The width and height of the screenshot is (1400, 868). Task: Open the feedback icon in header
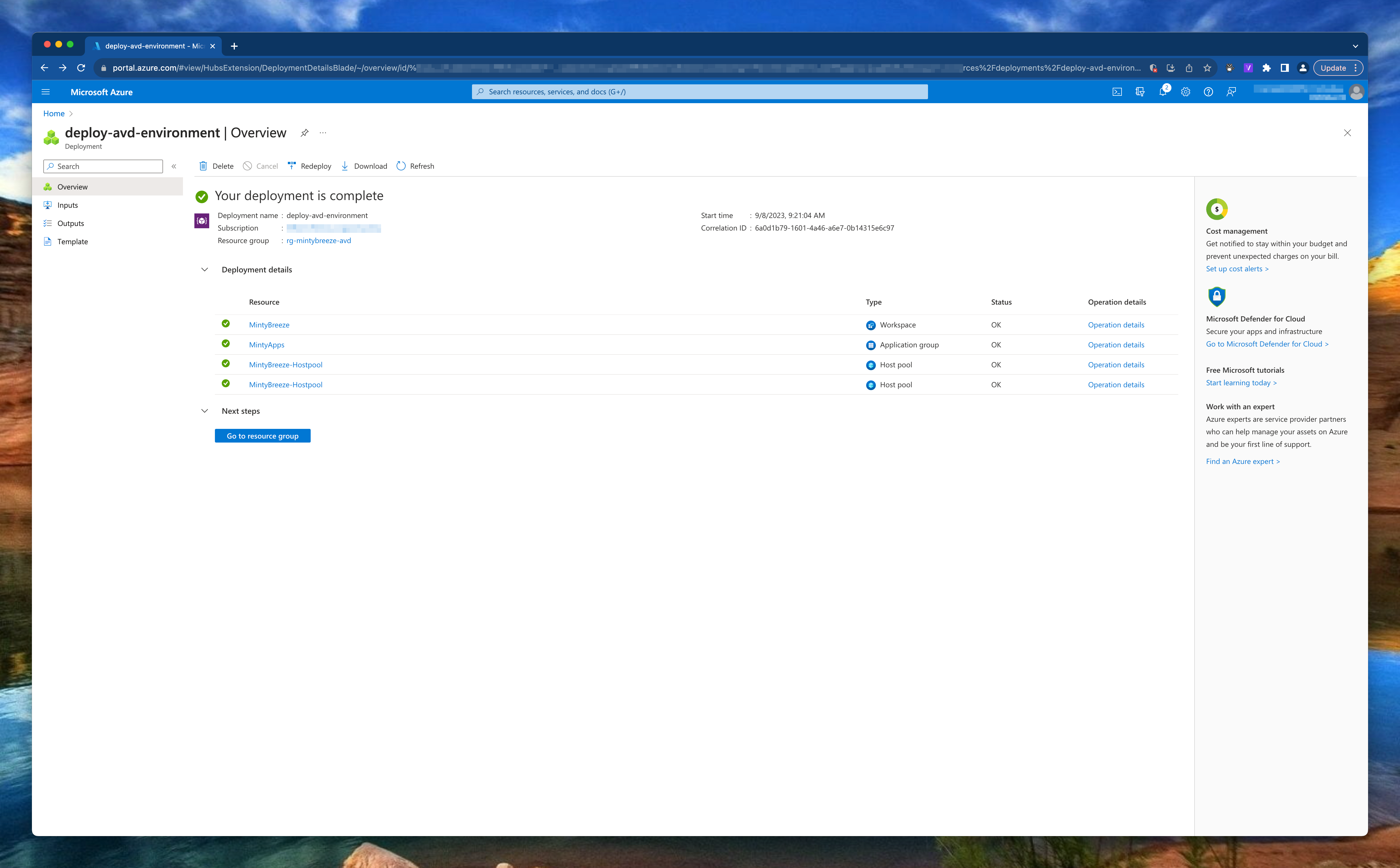click(1231, 92)
